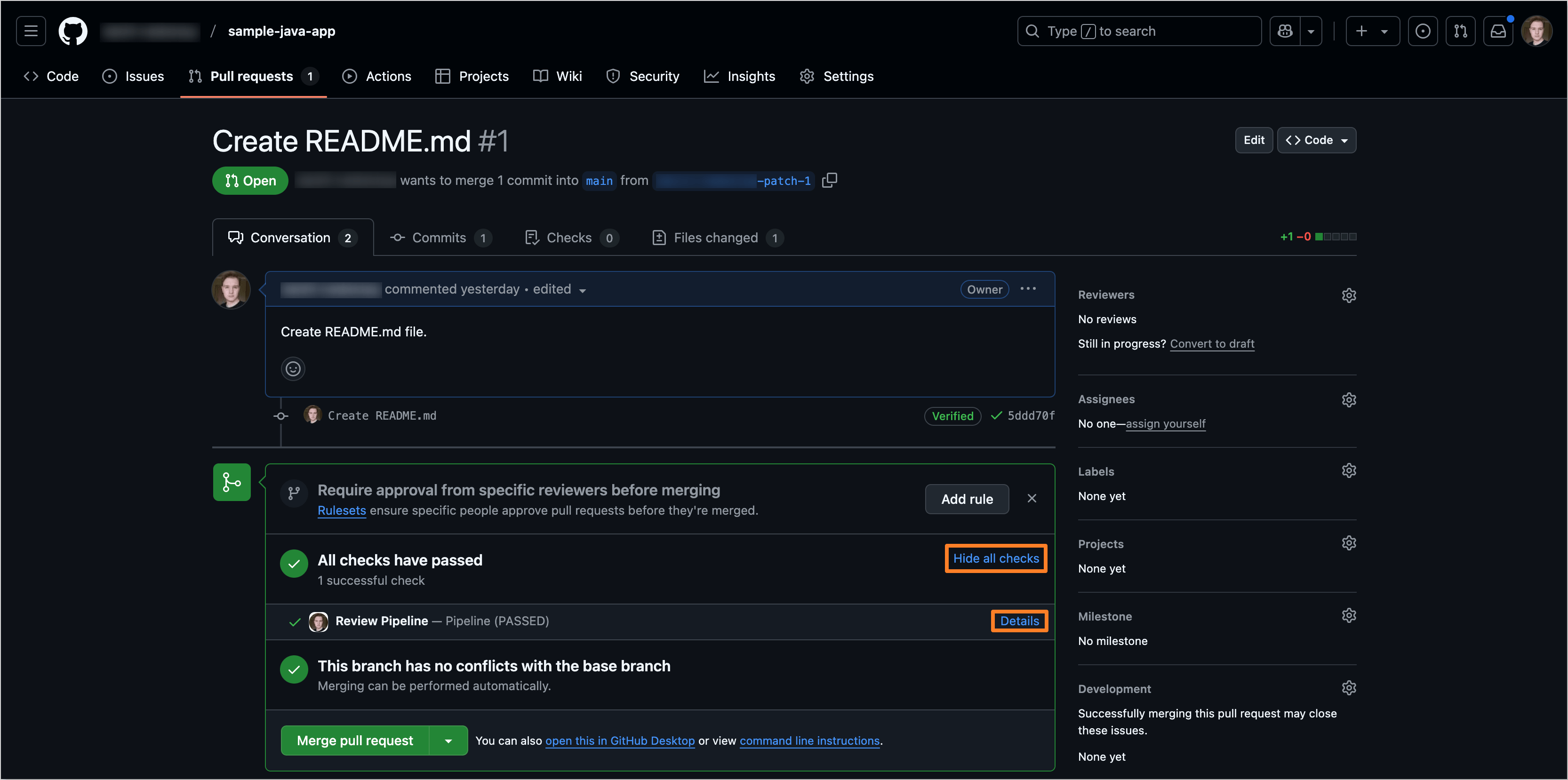The height and width of the screenshot is (780, 1568).
Task: Hide all checks
Action: click(995, 558)
